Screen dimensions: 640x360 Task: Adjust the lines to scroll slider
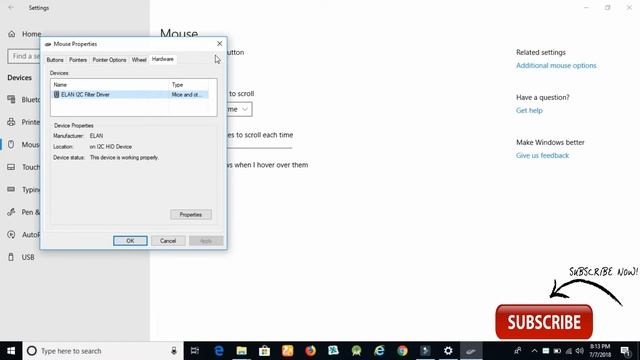pos(260,148)
